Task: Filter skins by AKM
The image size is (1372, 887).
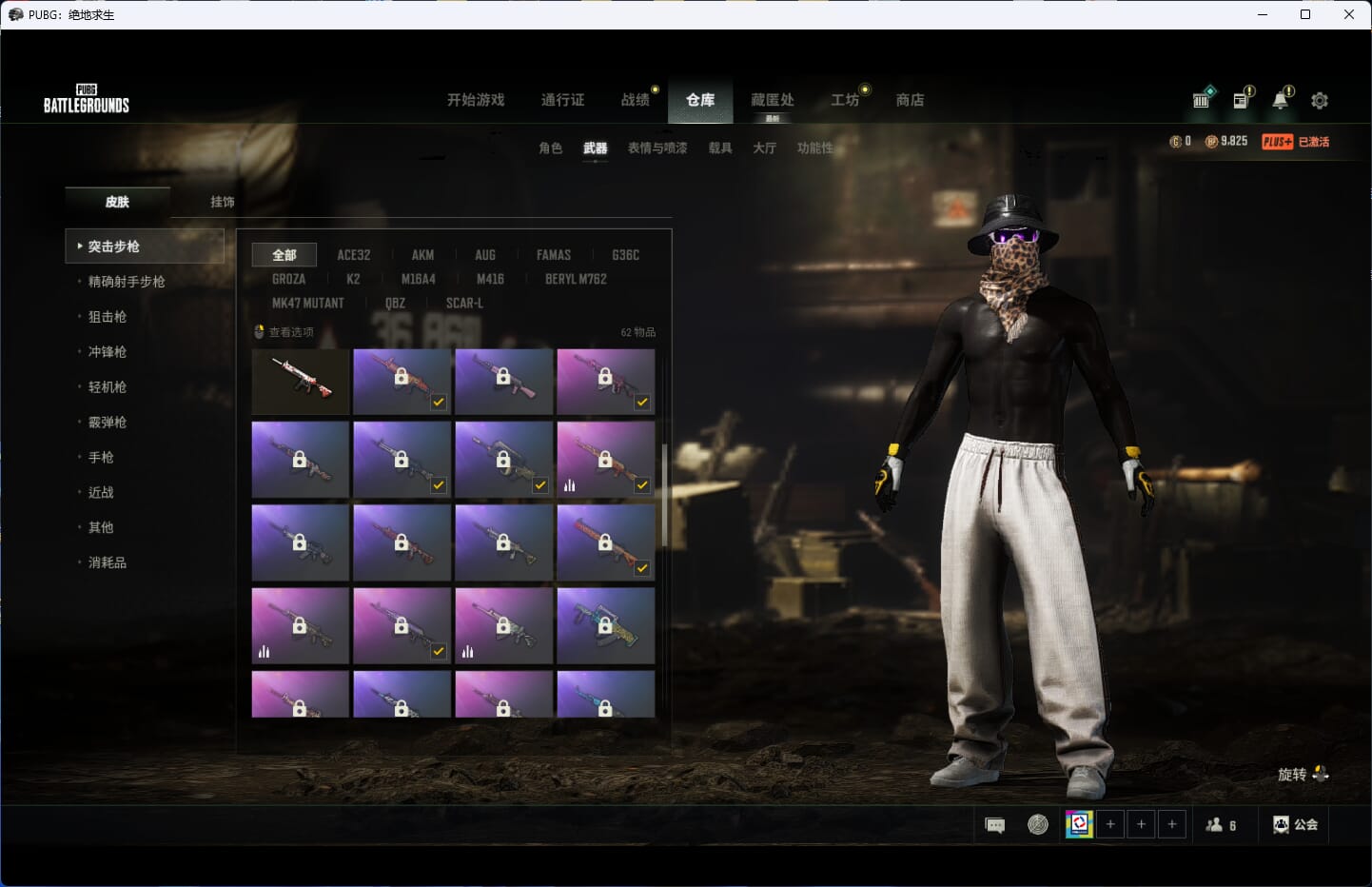Action: pyautogui.click(x=422, y=255)
